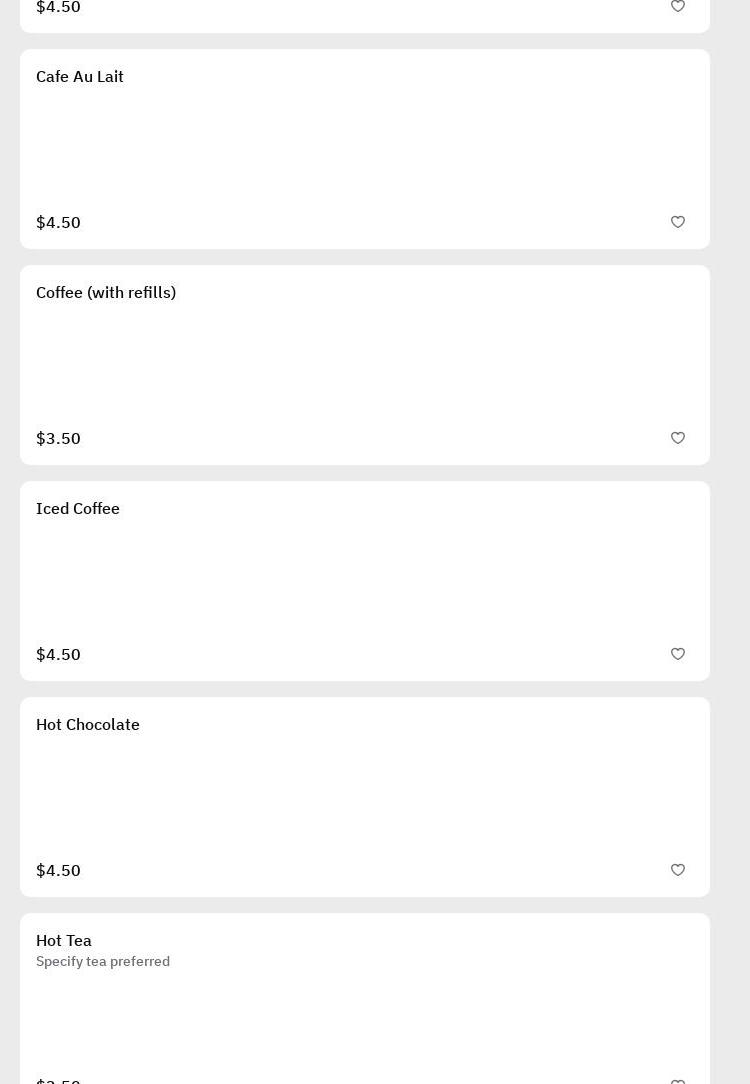Click the Hot Tea card body
The width and height of the screenshot is (750, 1084).
365,1015
